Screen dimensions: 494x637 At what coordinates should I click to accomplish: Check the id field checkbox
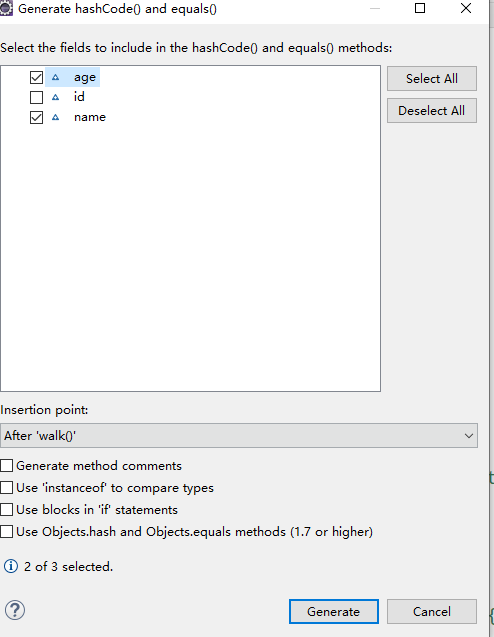tap(37, 98)
